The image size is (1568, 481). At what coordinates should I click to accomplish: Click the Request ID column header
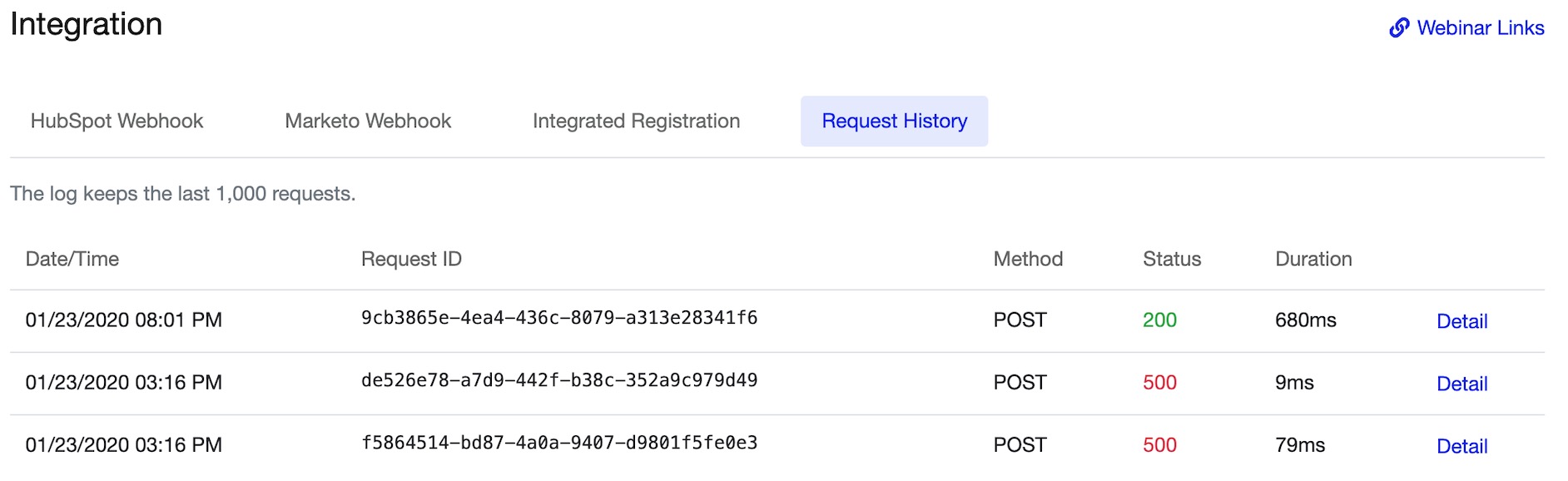[411, 260]
